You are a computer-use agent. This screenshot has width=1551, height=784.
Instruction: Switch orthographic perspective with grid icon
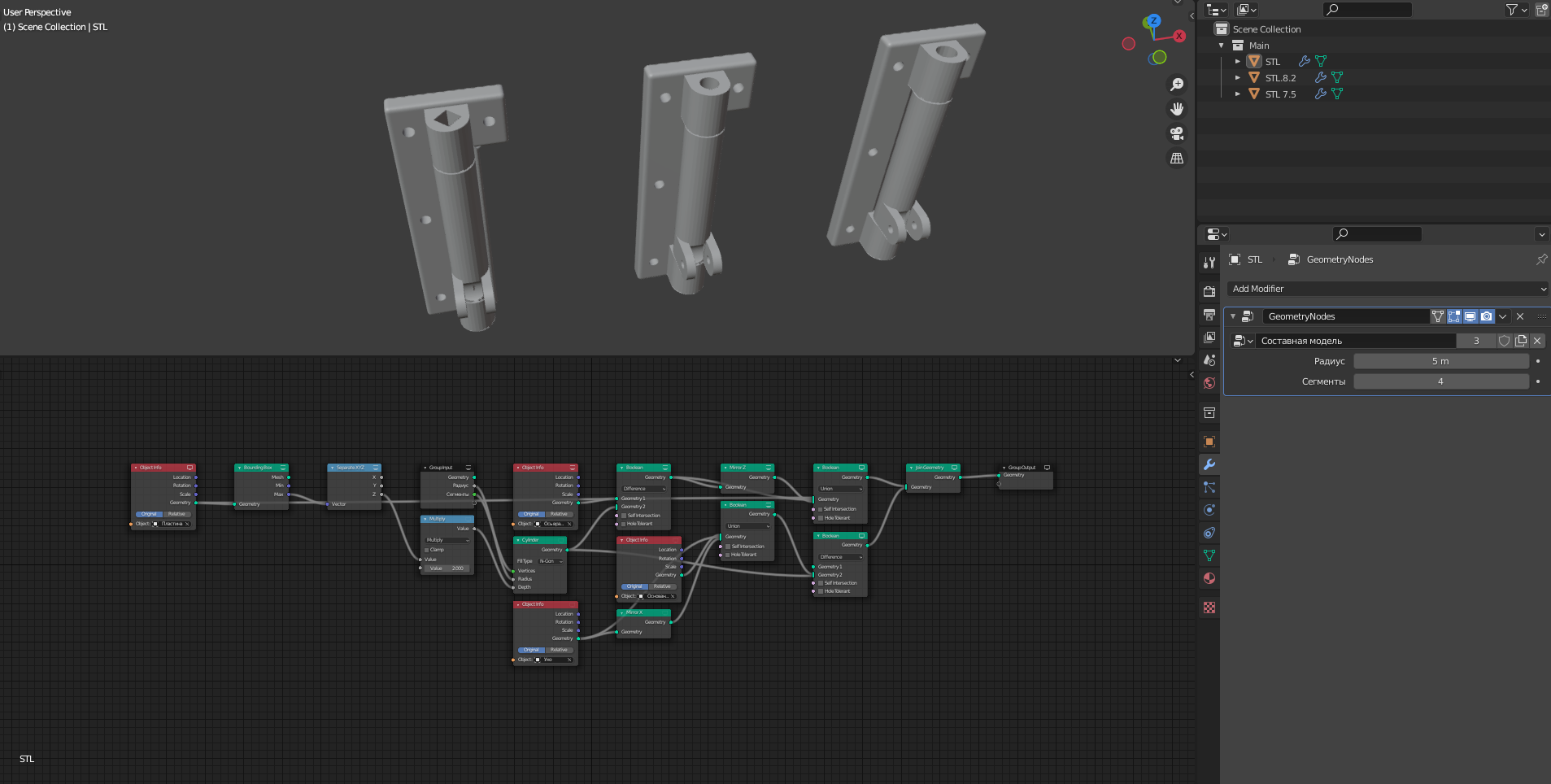click(1176, 159)
